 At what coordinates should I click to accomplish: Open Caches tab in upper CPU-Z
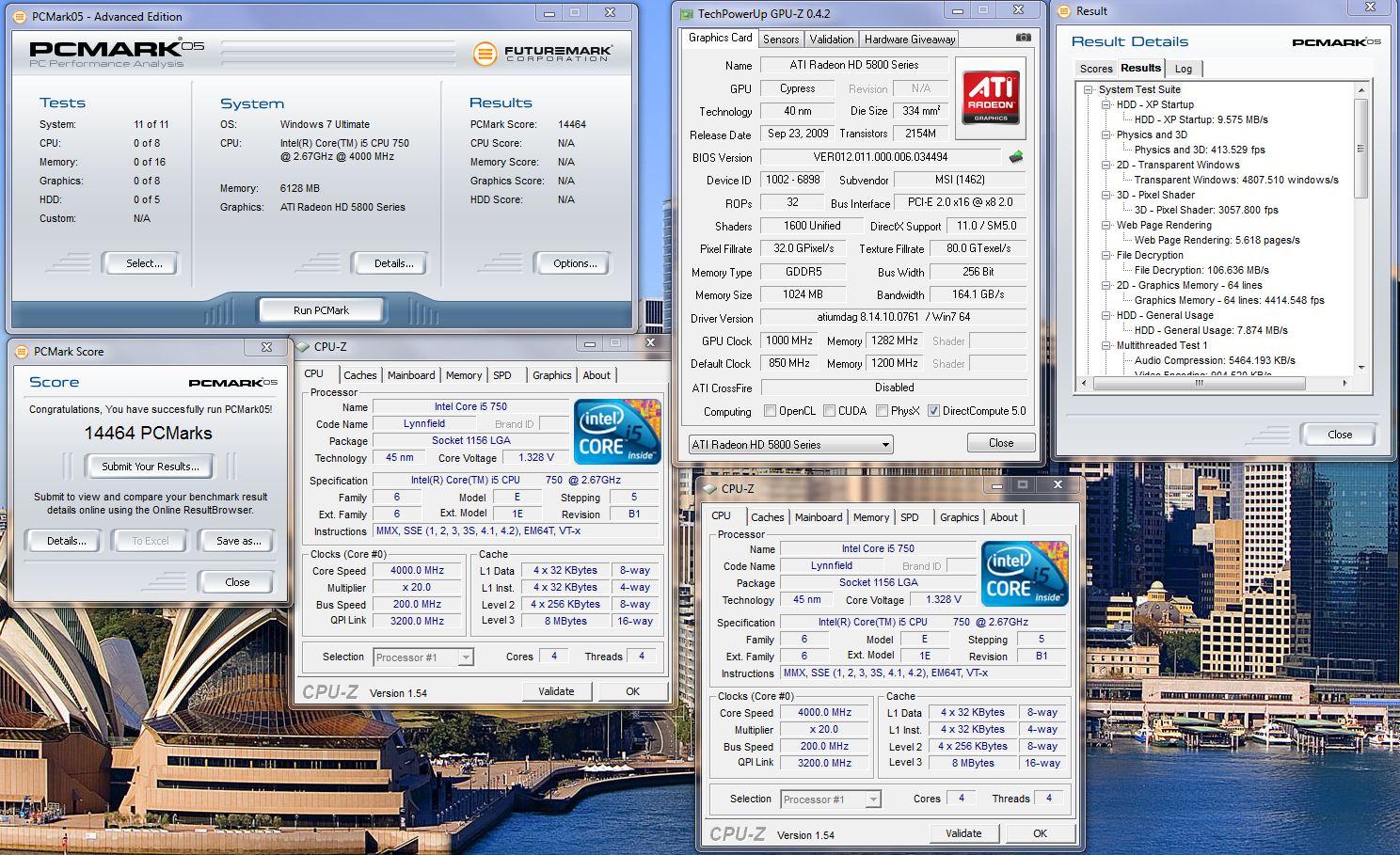(360, 375)
